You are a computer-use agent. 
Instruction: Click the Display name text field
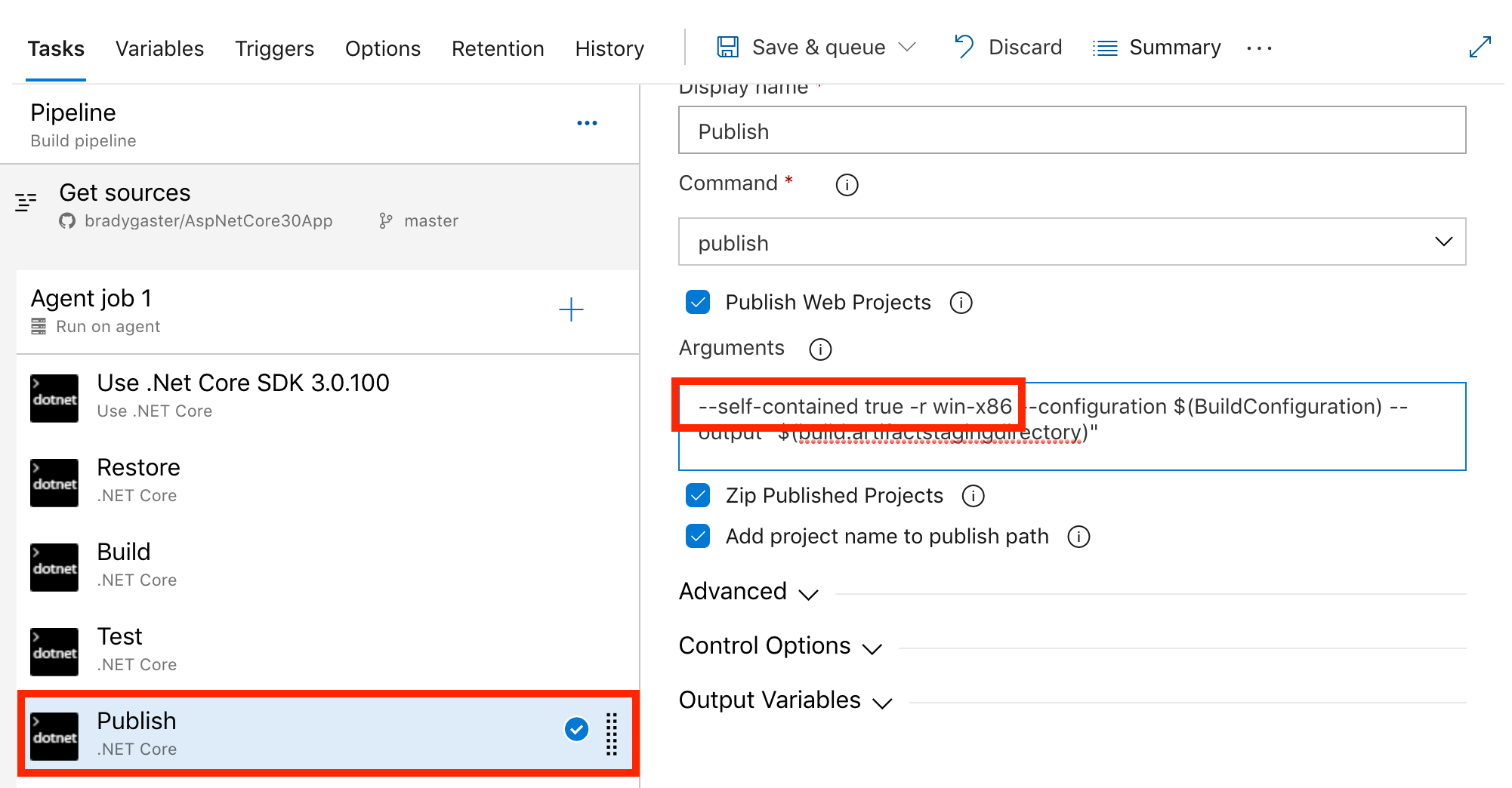(x=1072, y=131)
